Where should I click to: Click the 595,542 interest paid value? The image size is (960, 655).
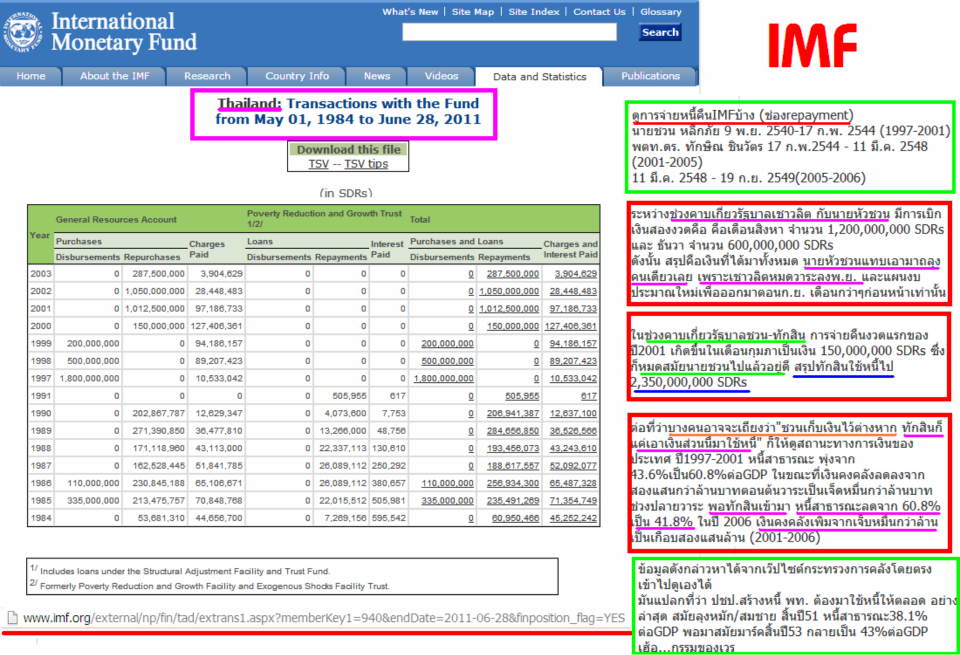coord(388,518)
